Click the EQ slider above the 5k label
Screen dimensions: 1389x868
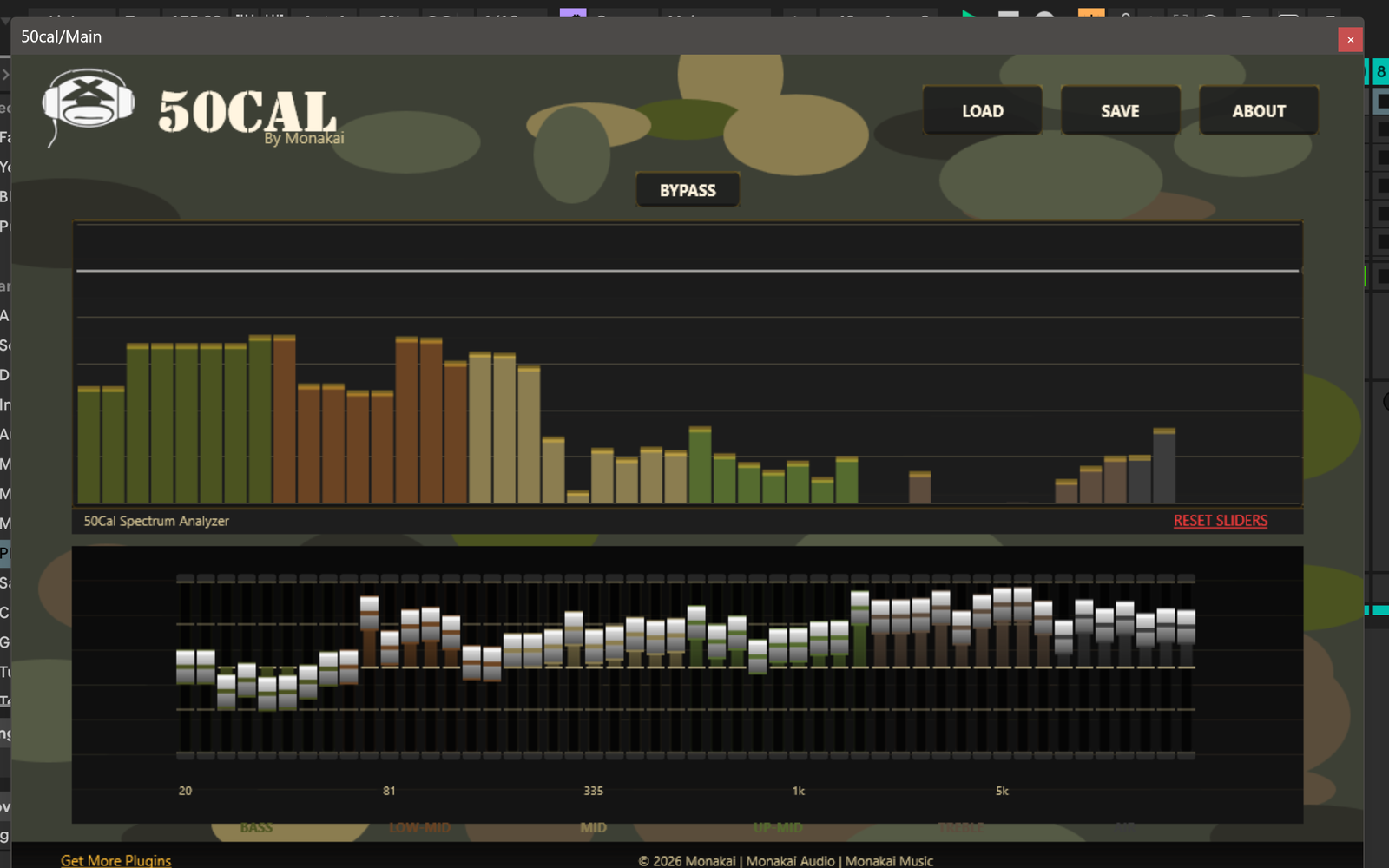tap(1002, 605)
